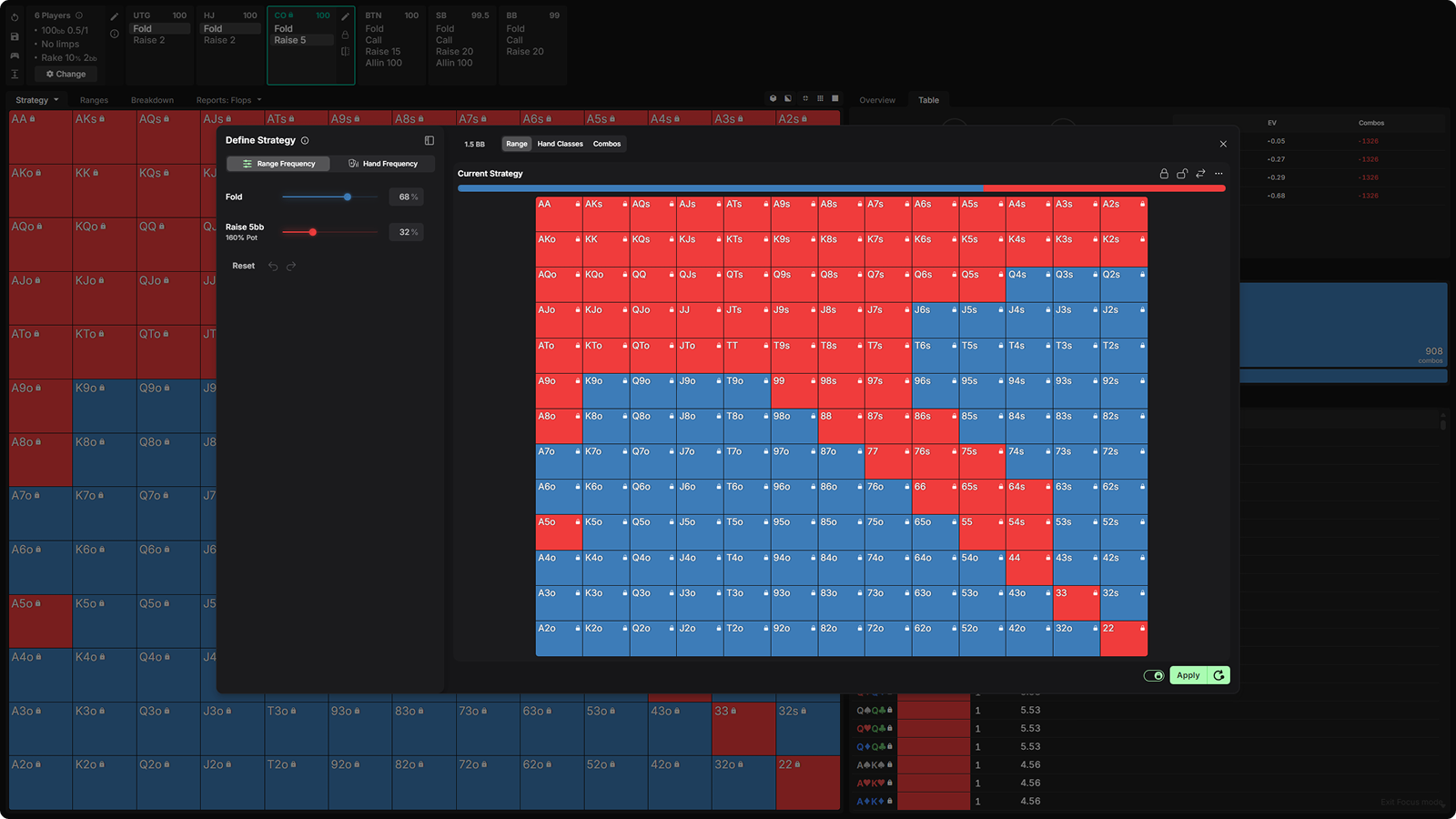Click the swap arrows icon in Current Strategy

click(1200, 174)
